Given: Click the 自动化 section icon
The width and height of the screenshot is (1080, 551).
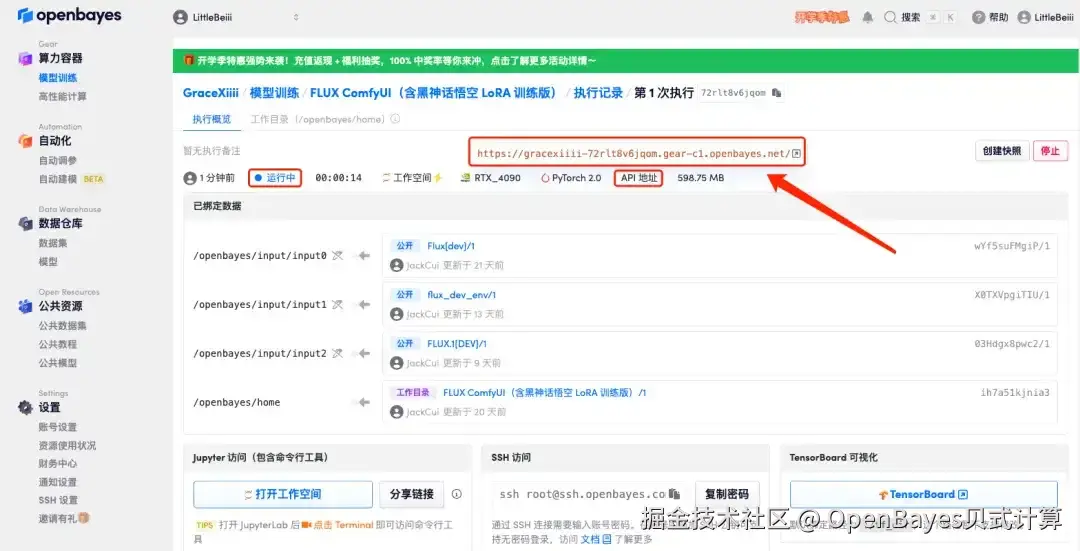Looking at the screenshot, I should (25, 141).
